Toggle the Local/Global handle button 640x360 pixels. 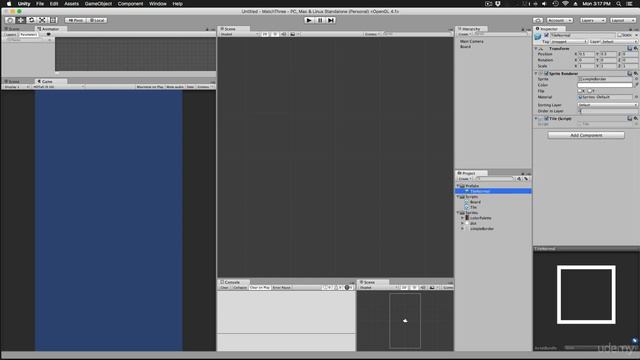97,20
